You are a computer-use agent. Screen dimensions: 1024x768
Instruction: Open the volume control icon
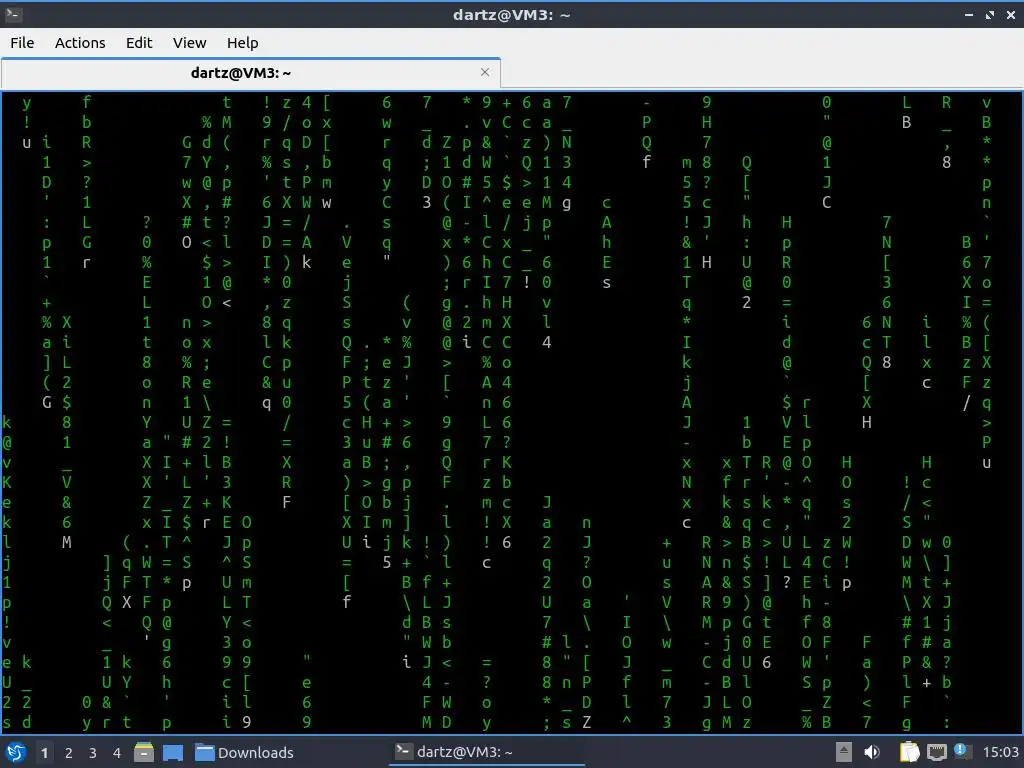[872, 752]
